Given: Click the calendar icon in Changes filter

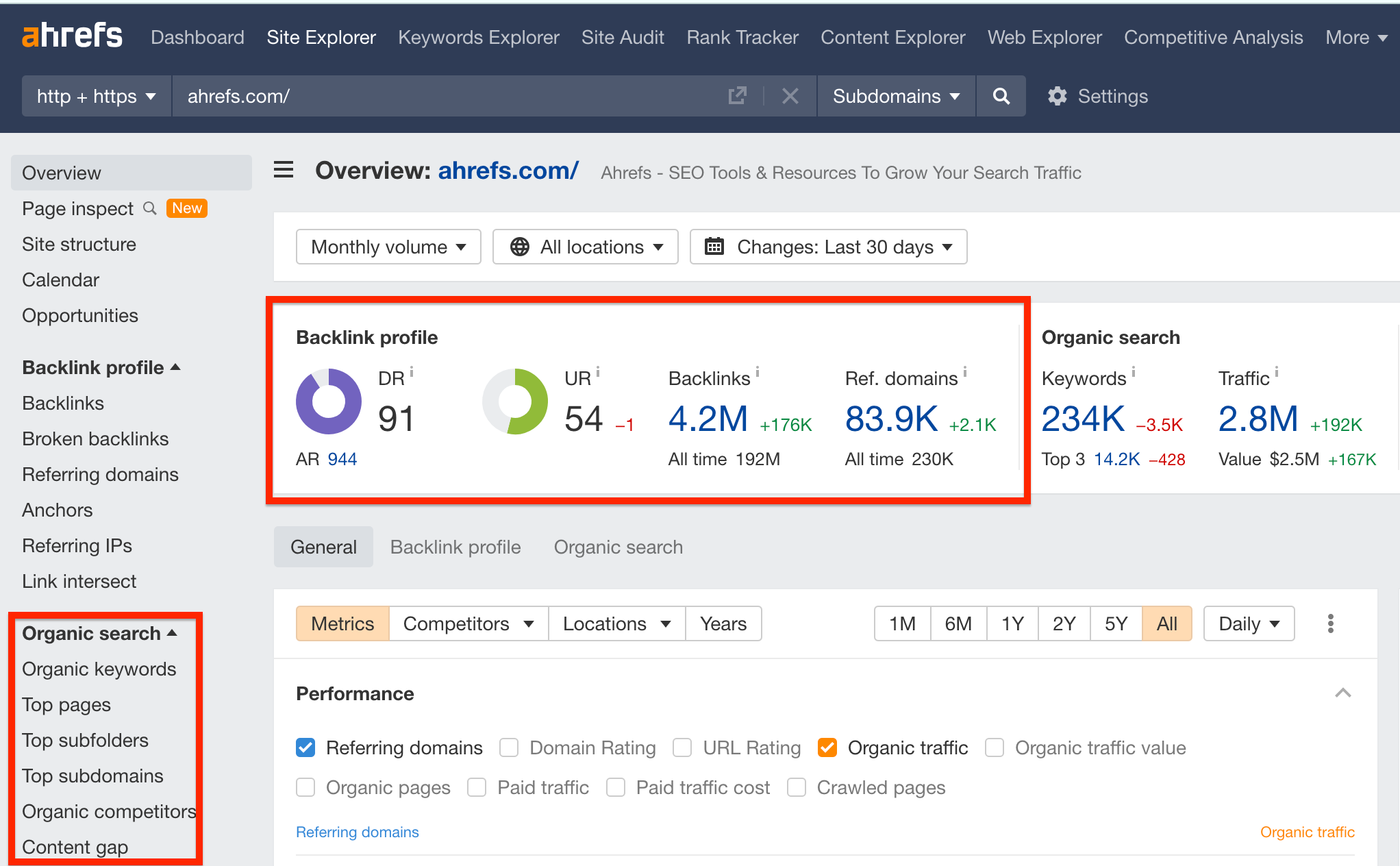Looking at the screenshot, I should 714,247.
